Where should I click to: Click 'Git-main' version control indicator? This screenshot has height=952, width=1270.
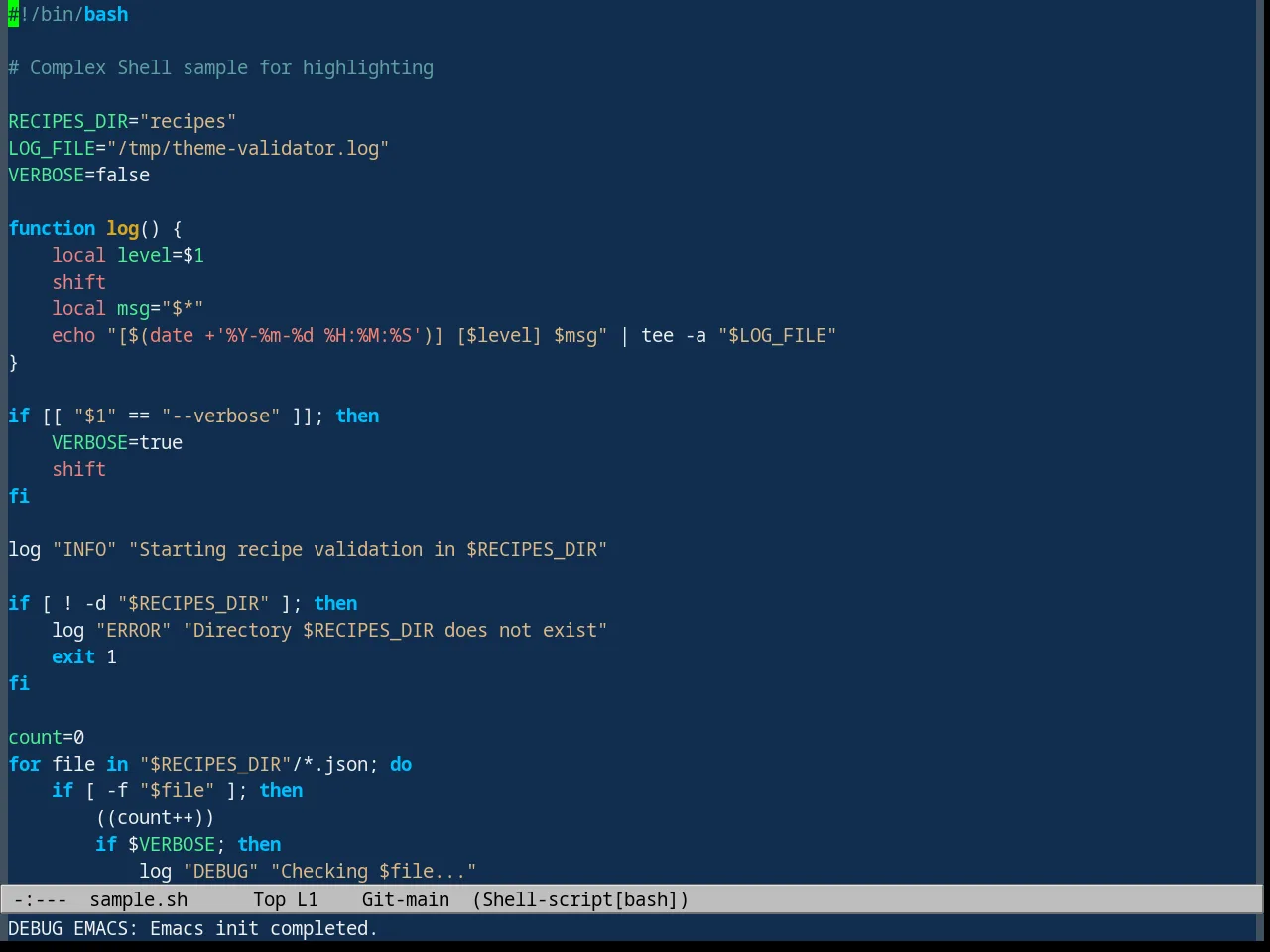(x=406, y=900)
